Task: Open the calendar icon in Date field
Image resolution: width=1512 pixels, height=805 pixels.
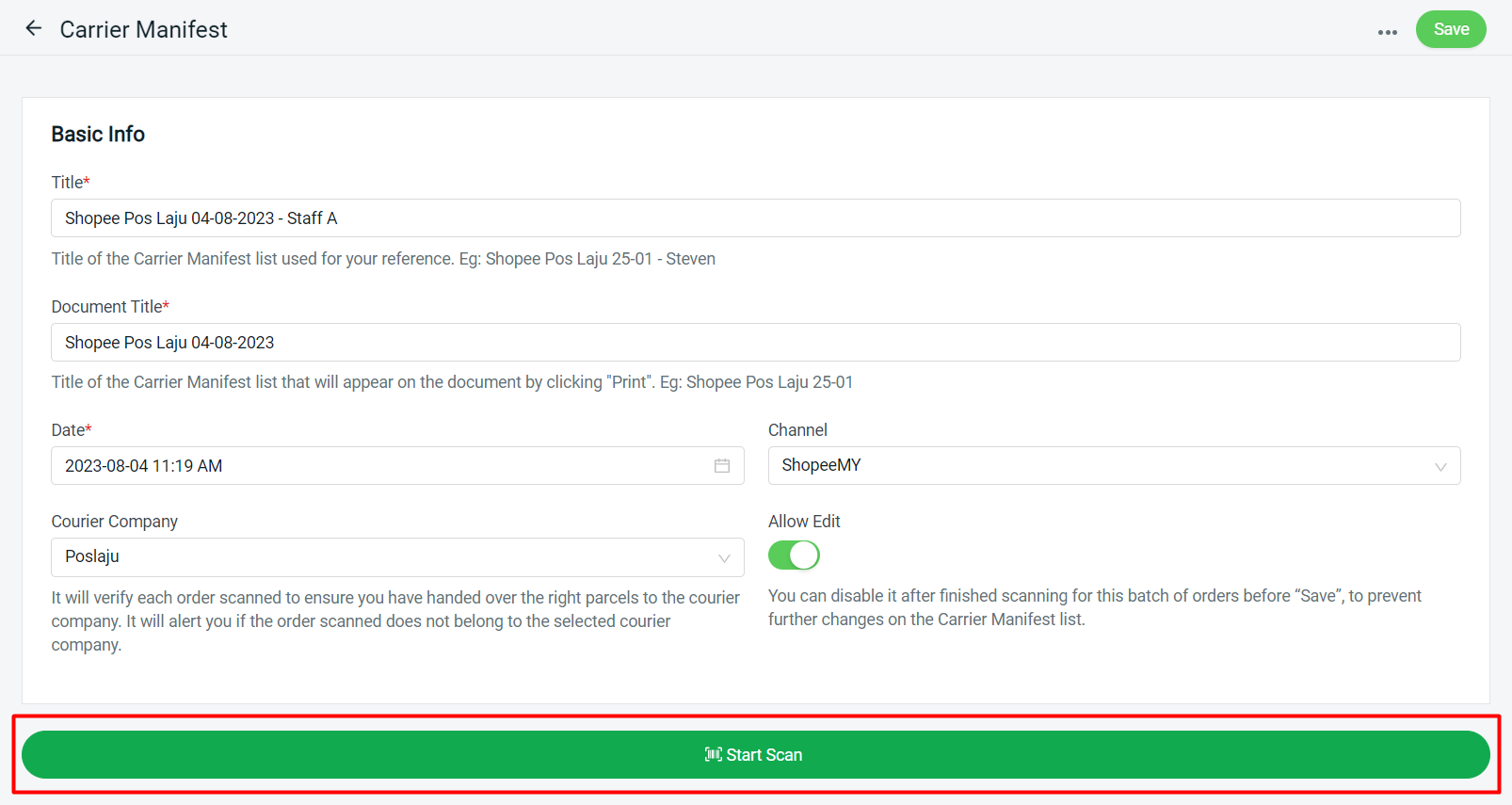Action: point(722,466)
